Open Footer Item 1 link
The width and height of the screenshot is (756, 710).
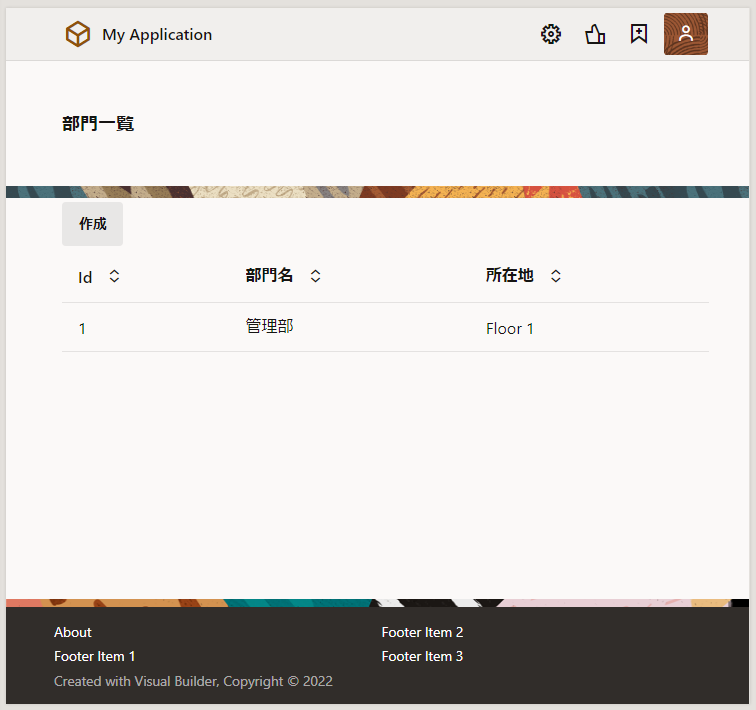point(94,656)
